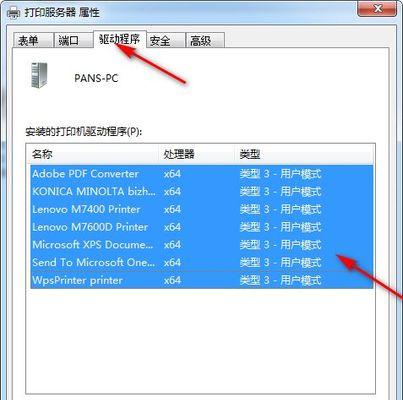Pick Microsoft XPS Docume... driver entry
Viewport: 403px width, 400px height.
click(x=202, y=245)
